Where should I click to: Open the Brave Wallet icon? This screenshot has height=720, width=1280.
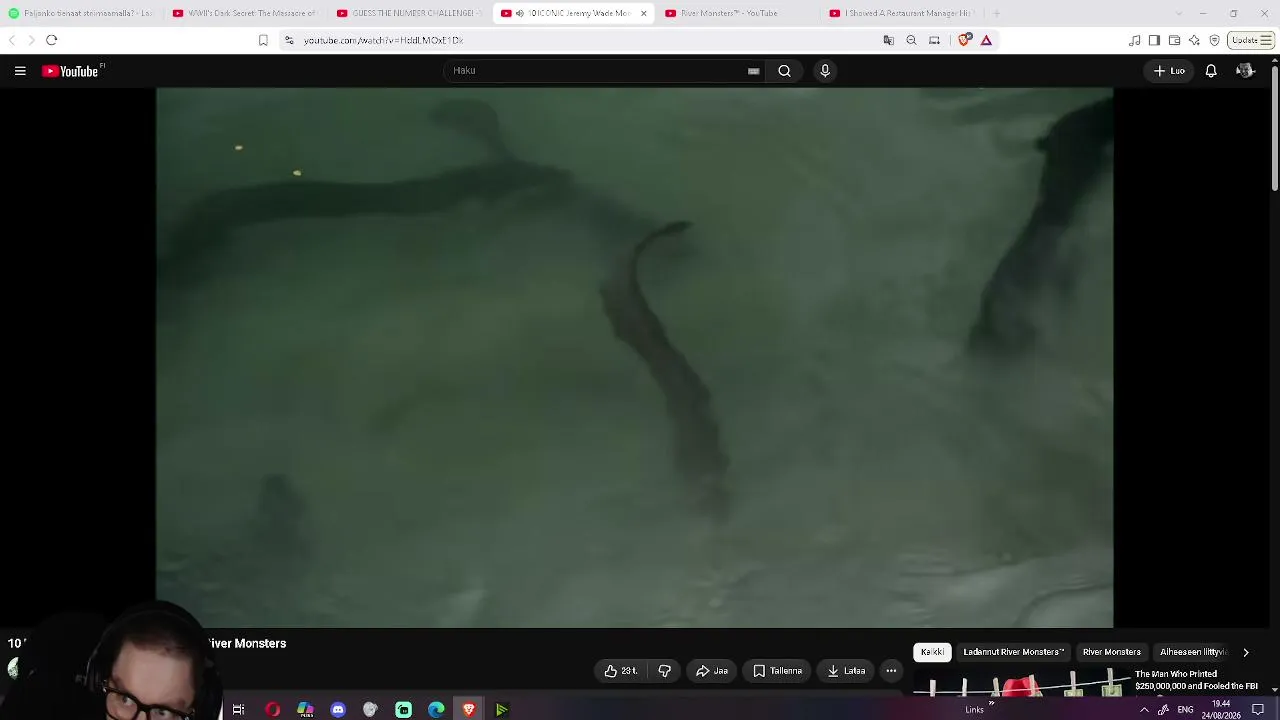coord(1174,40)
